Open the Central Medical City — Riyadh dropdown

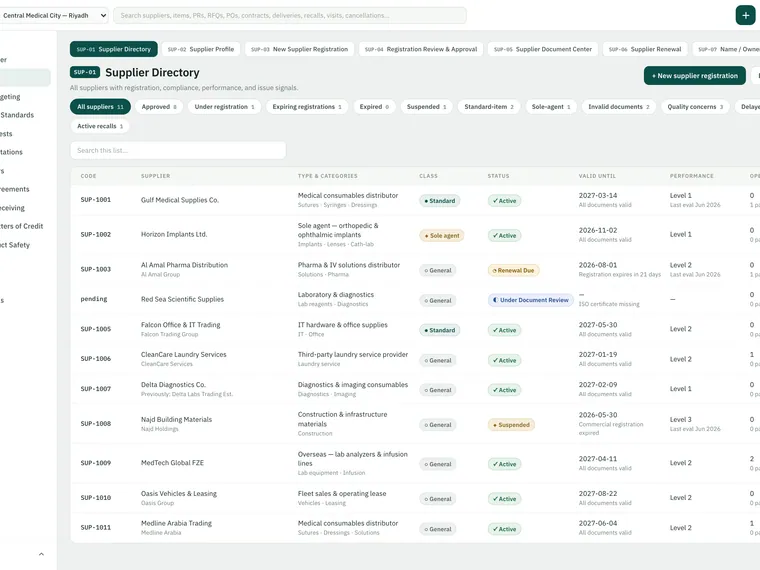(x=54, y=16)
